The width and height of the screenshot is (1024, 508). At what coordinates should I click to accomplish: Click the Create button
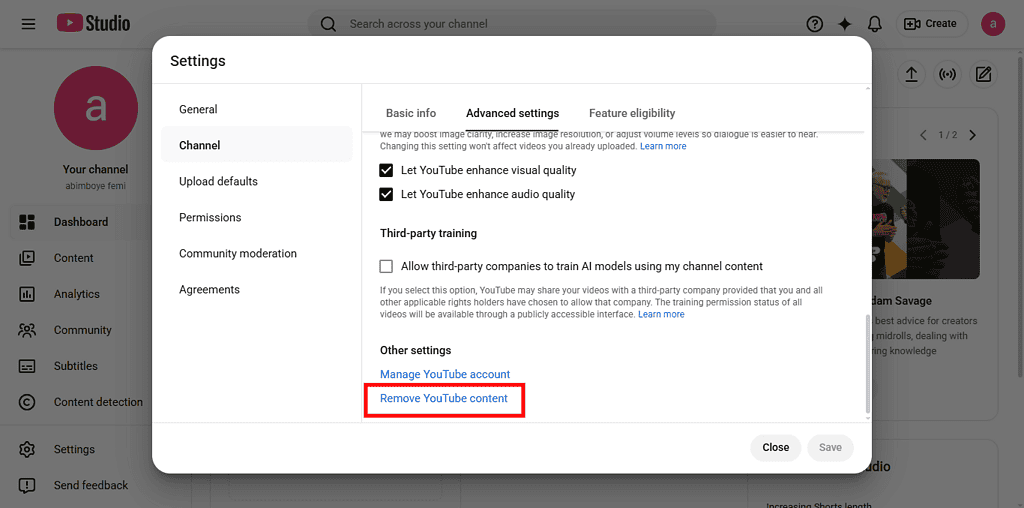point(932,24)
